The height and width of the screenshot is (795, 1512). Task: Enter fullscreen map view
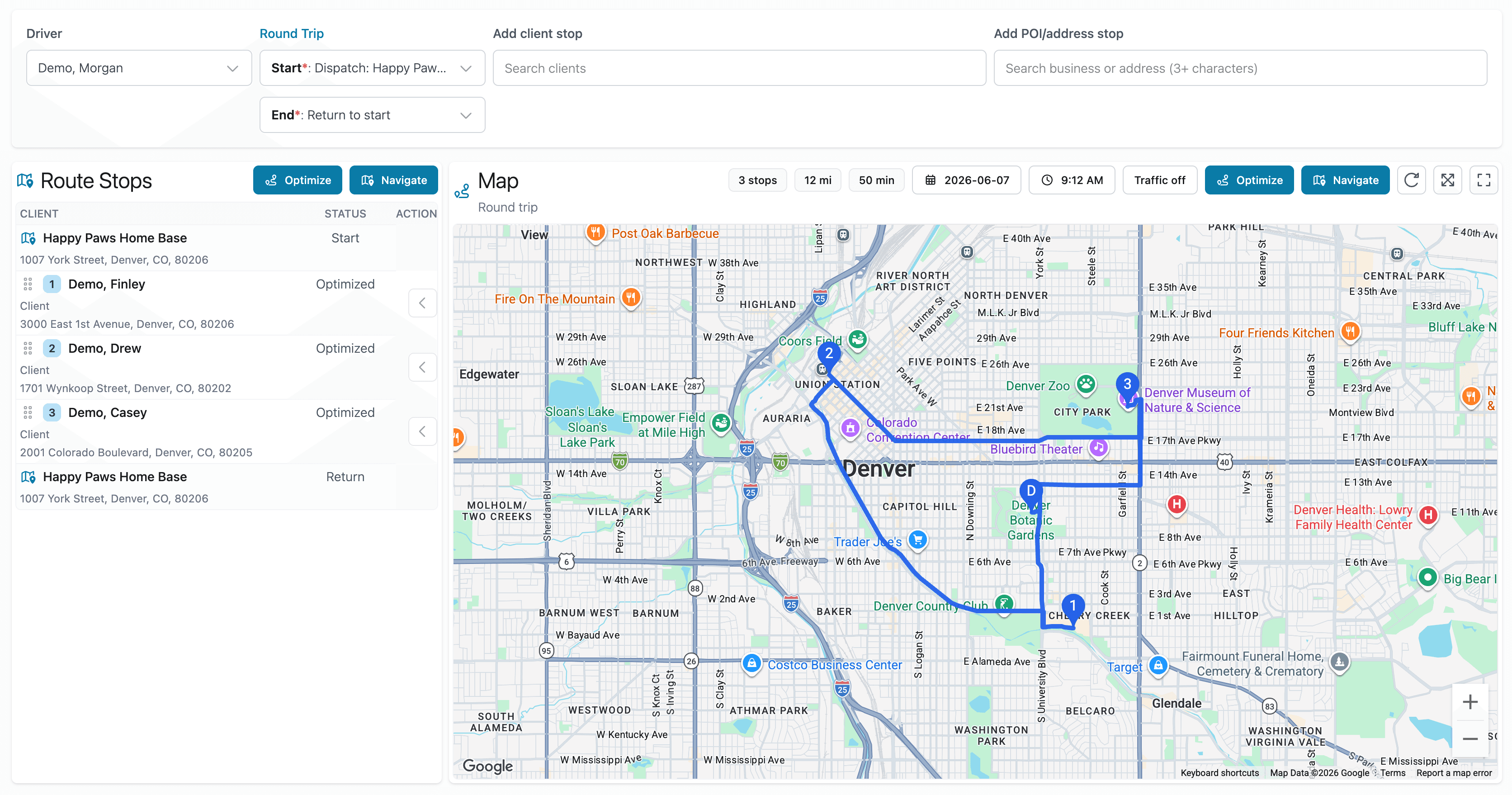coord(1484,180)
